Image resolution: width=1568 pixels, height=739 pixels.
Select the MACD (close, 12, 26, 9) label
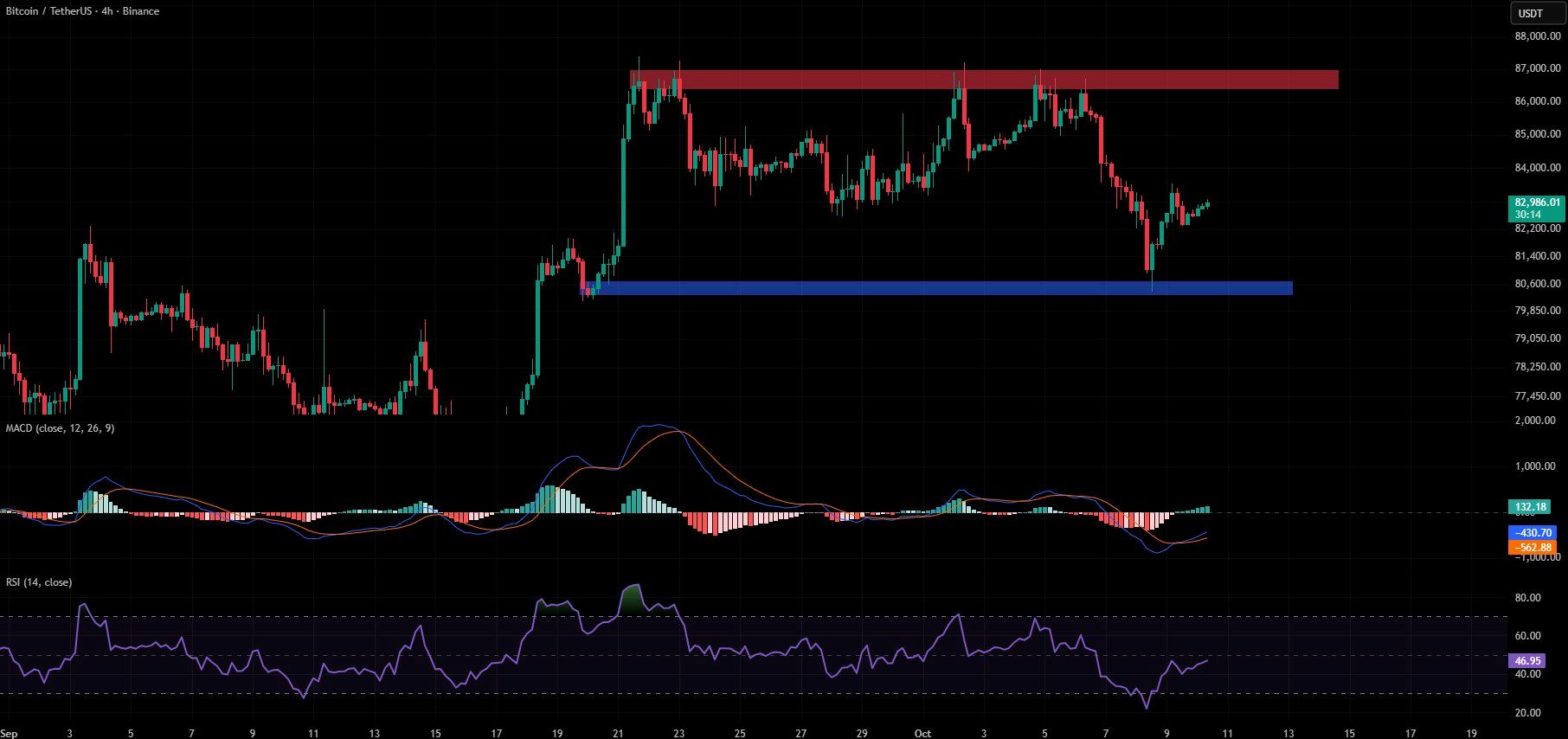pos(60,428)
